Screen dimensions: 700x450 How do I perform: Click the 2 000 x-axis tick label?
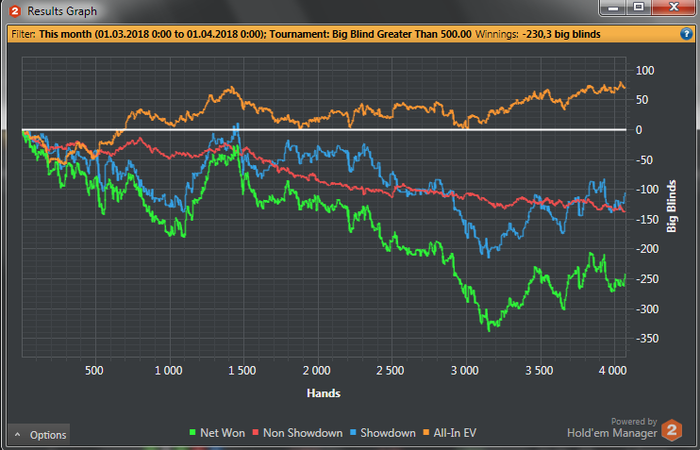(x=317, y=371)
